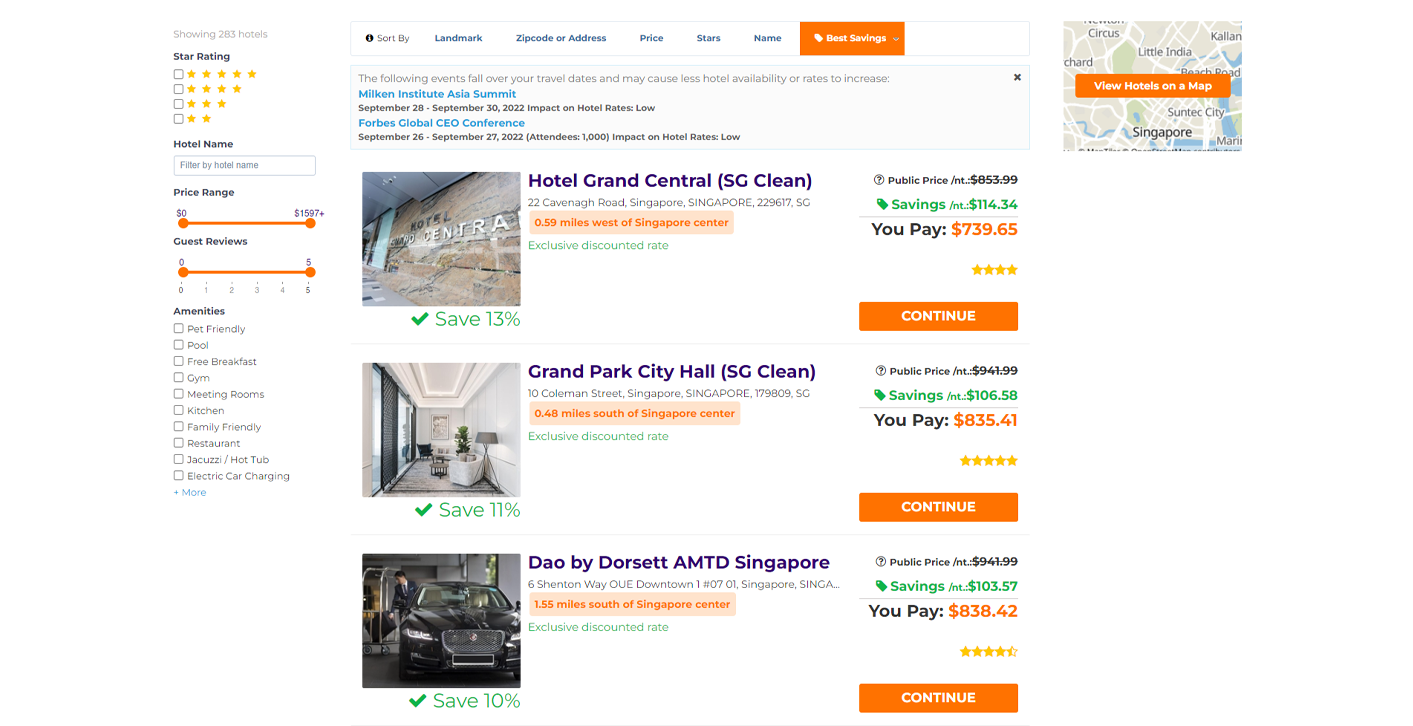Focus the Filter by hotel name field
Screen dimensions: 1413x726
click(244, 165)
